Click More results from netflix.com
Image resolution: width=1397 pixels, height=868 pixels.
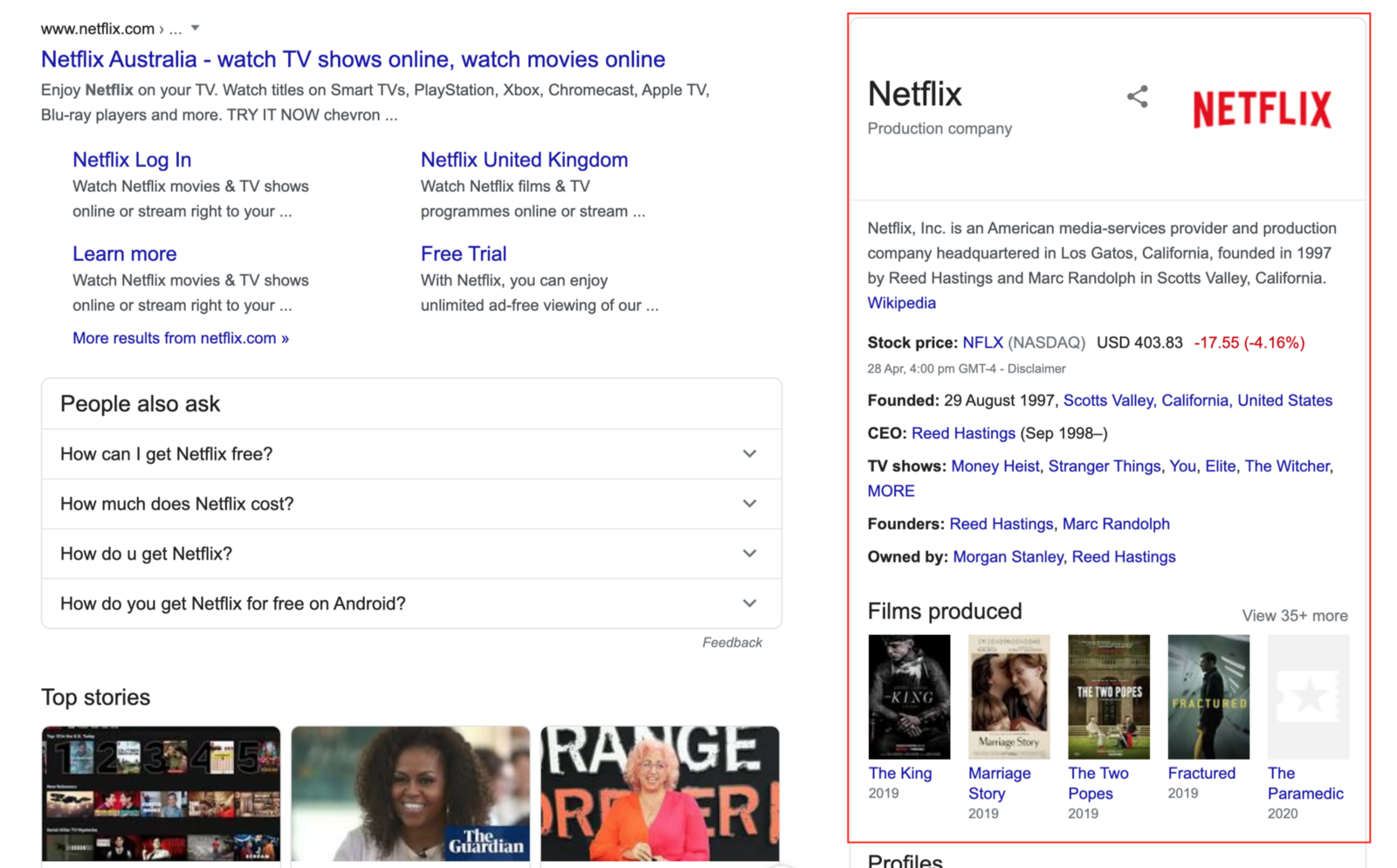coord(181,338)
